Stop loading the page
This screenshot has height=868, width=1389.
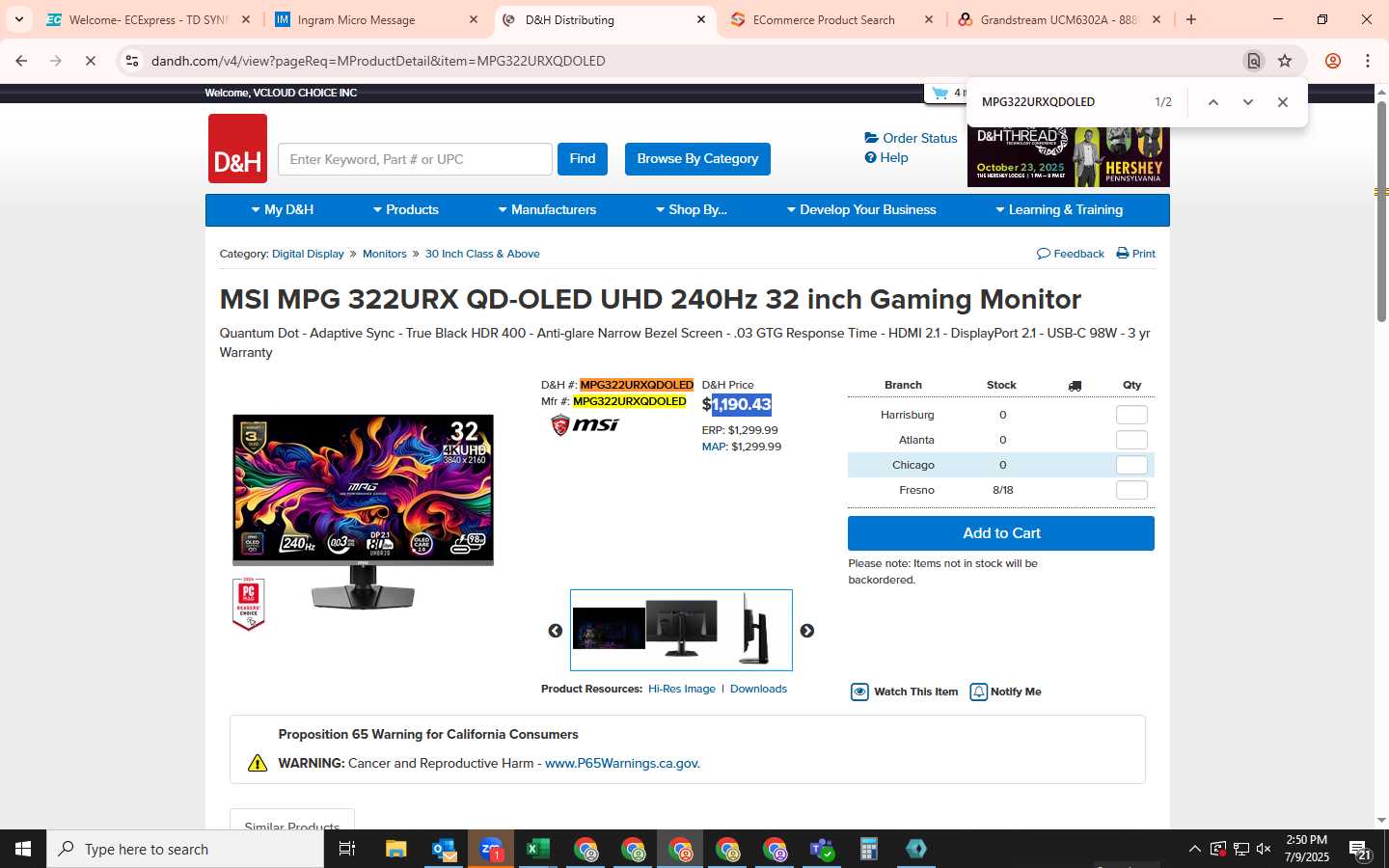coord(90,61)
